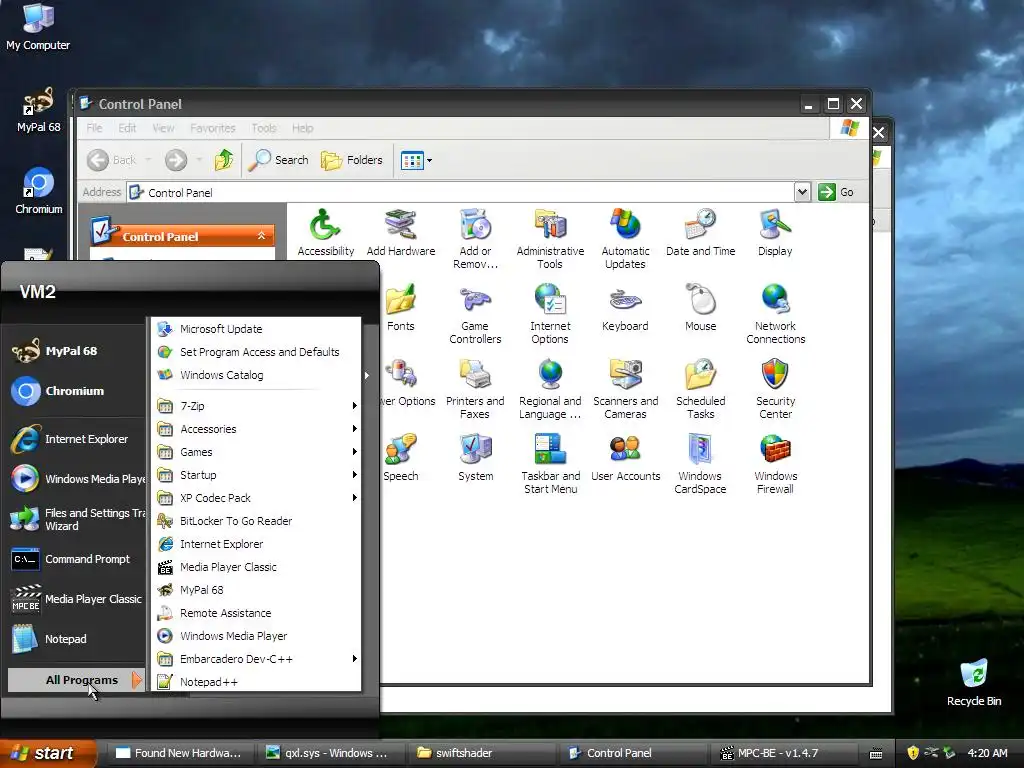1024x768 pixels.
Task: Open Taskbar and Start Menu icon
Action: pyautogui.click(x=550, y=464)
